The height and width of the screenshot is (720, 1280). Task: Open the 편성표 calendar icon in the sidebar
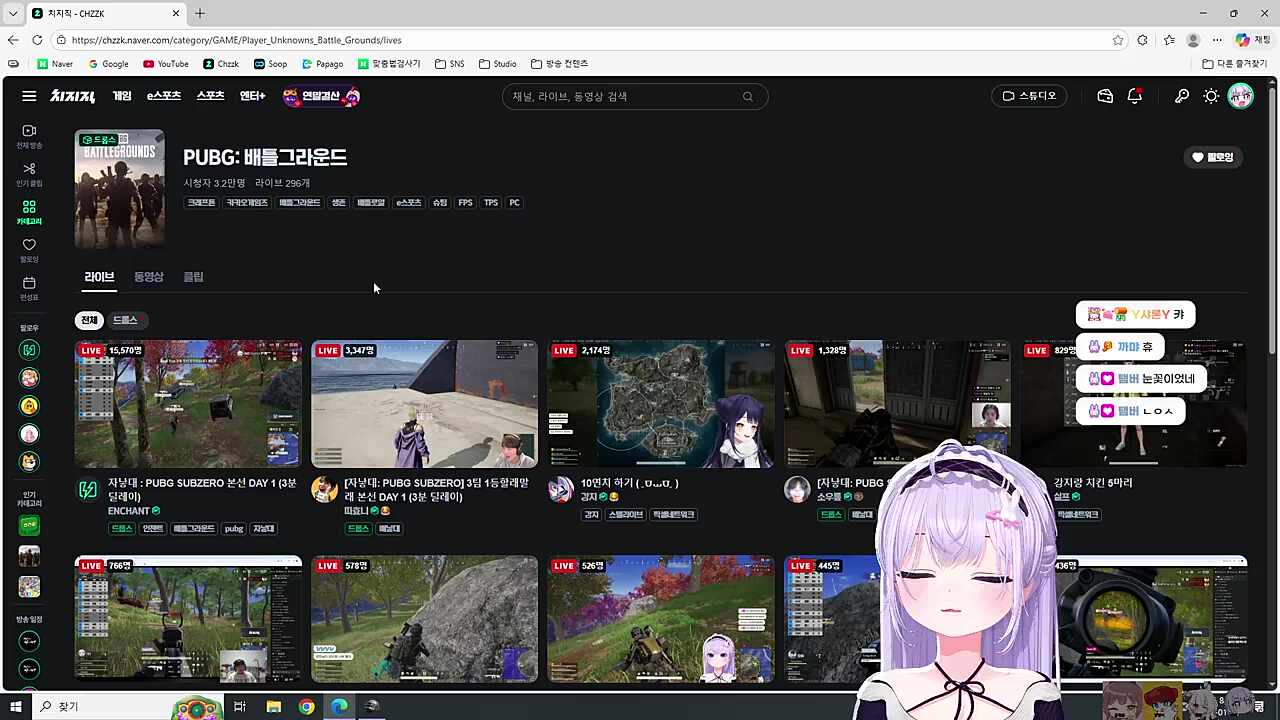click(x=29, y=288)
